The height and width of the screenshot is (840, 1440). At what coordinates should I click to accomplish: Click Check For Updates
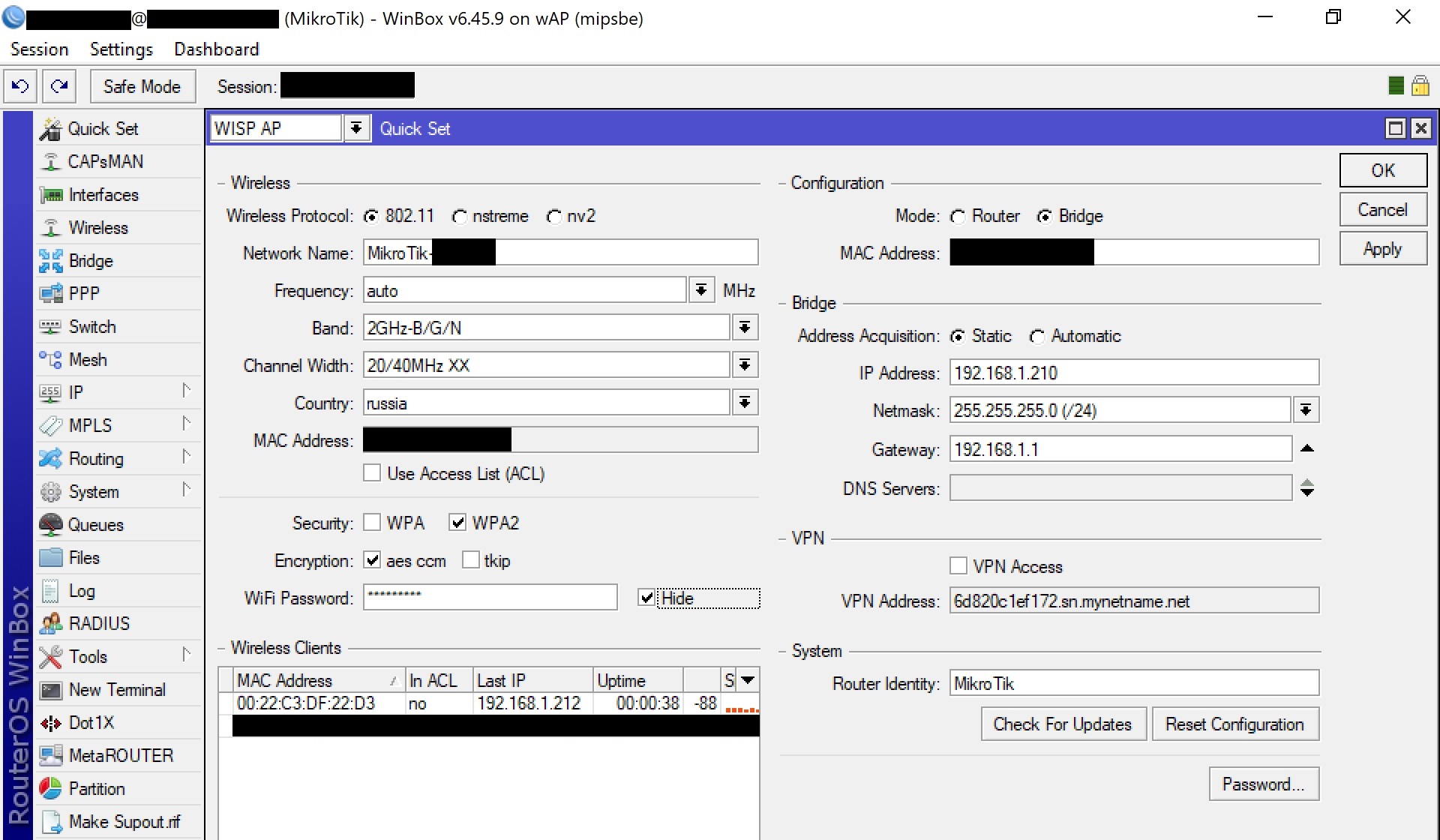point(1063,724)
